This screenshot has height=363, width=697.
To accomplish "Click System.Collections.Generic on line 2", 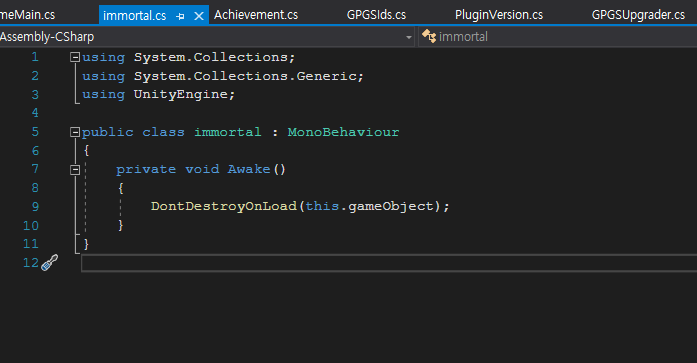I will click(246, 76).
